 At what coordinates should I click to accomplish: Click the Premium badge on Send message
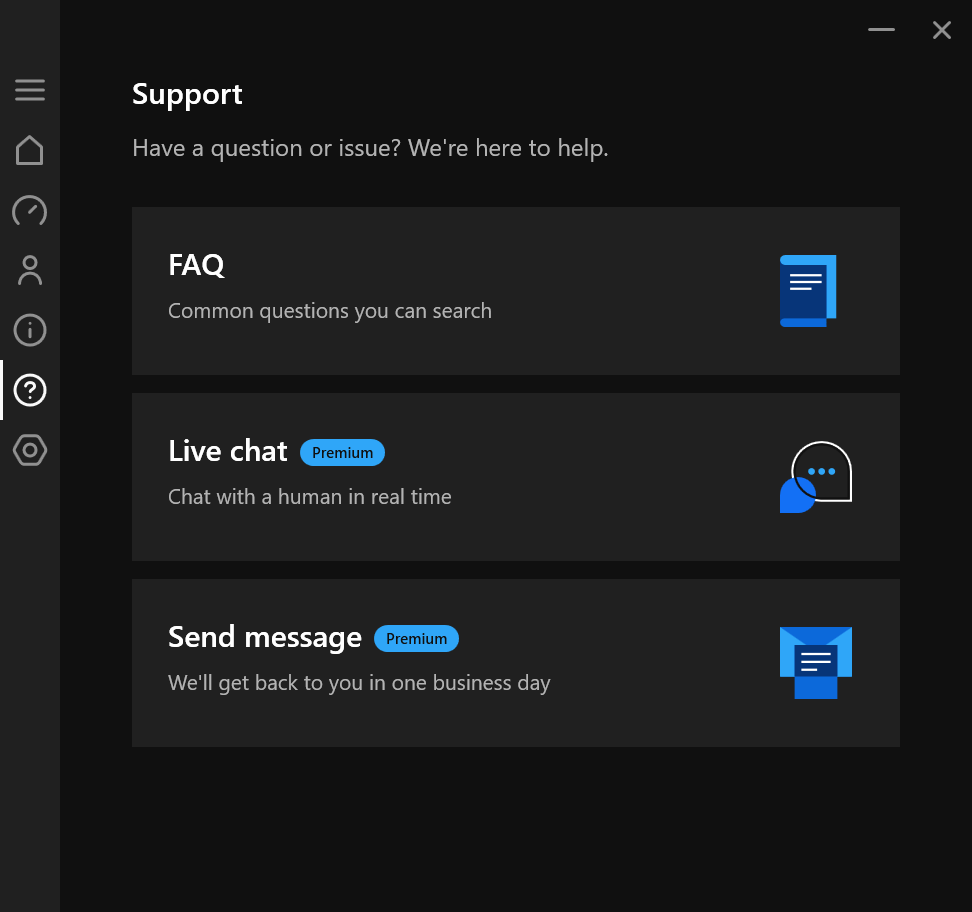pos(416,638)
